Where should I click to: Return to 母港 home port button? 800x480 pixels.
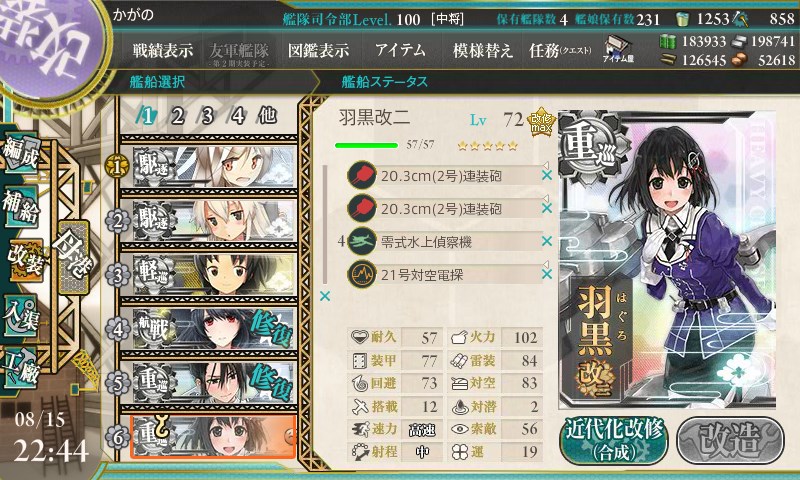74,258
